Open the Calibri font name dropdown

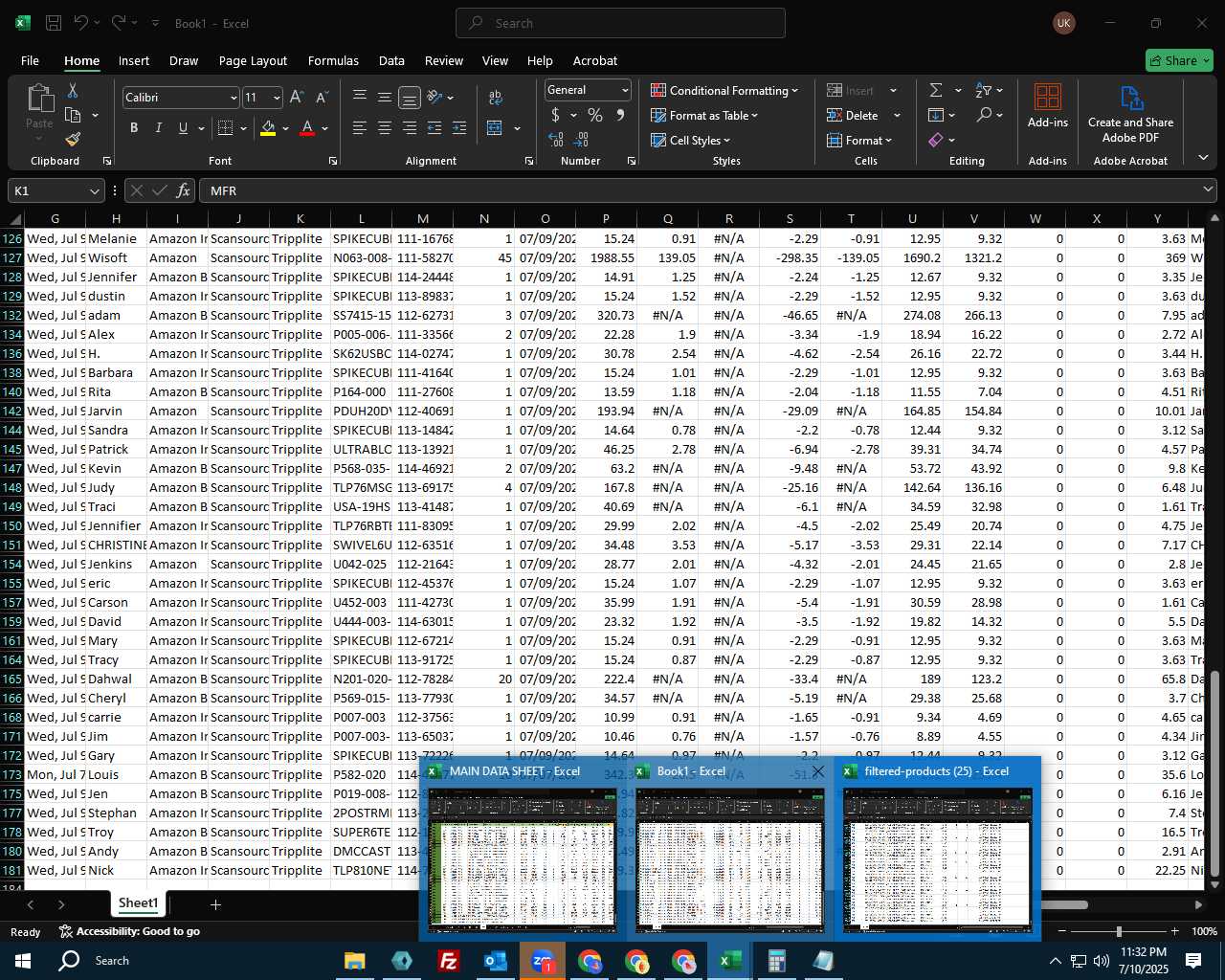pyautogui.click(x=233, y=98)
